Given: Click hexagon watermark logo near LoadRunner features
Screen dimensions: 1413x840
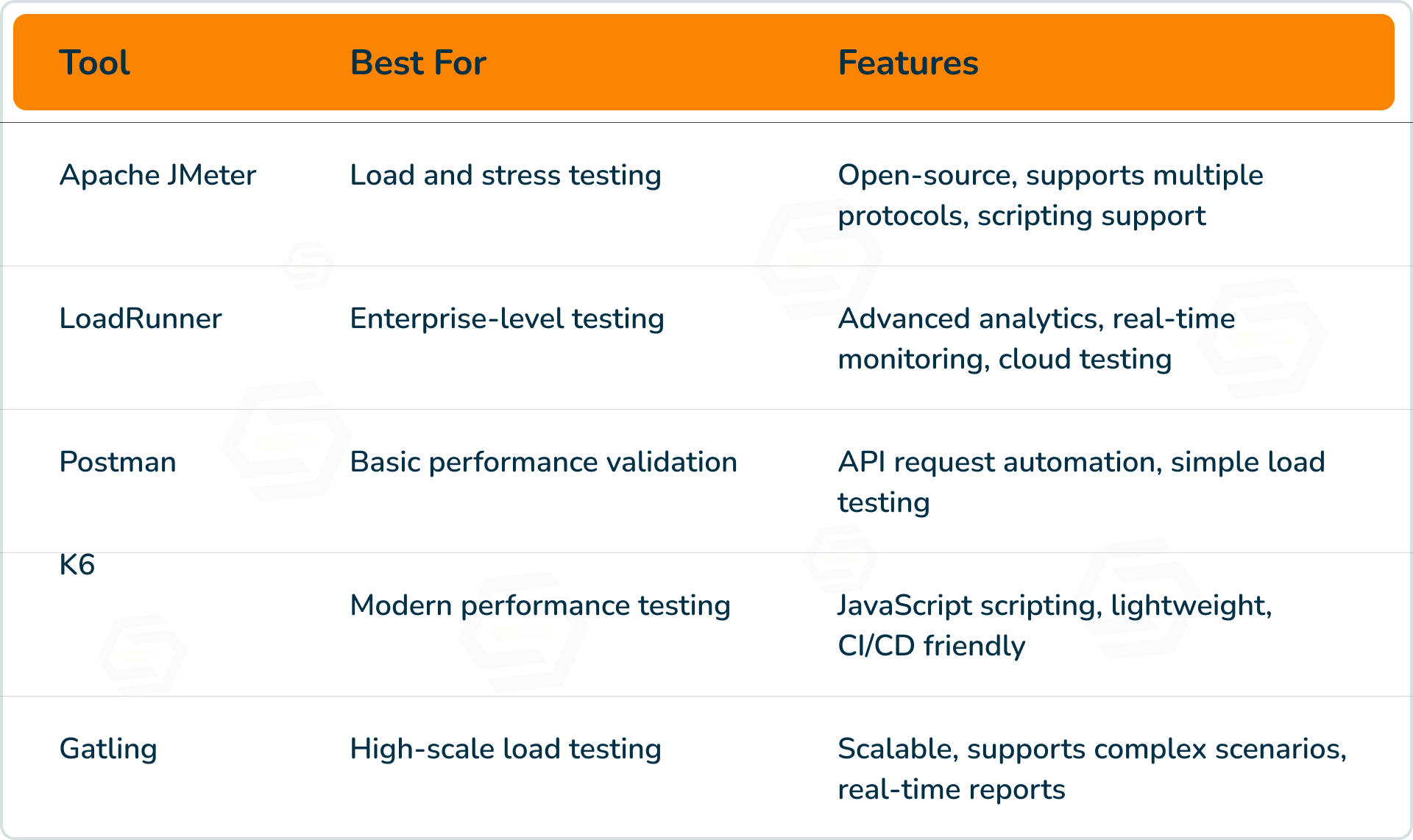Looking at the screenshot, I should 1262,338.
